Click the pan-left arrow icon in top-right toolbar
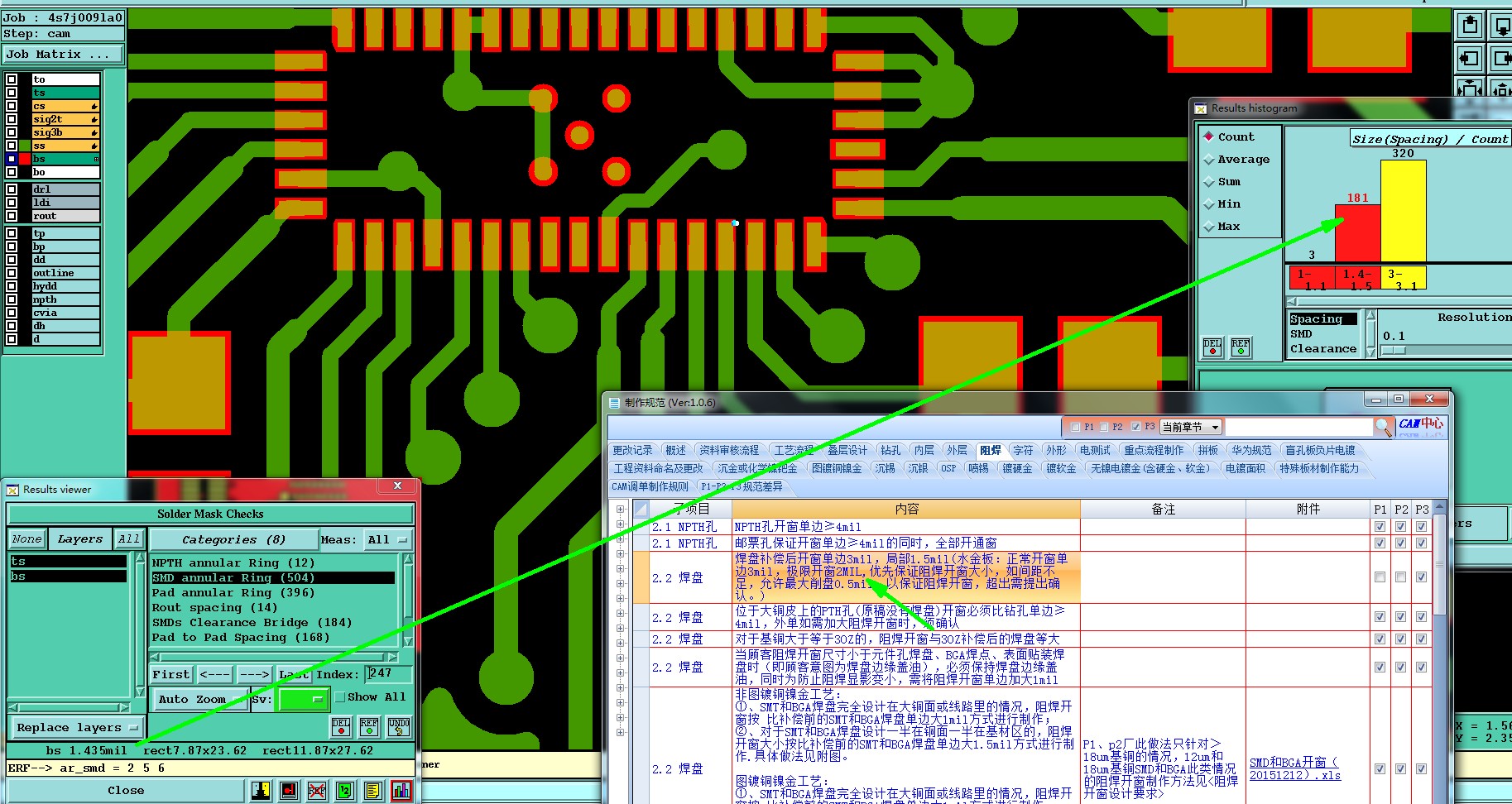The image size is (1512, 804). (1470, 58)
